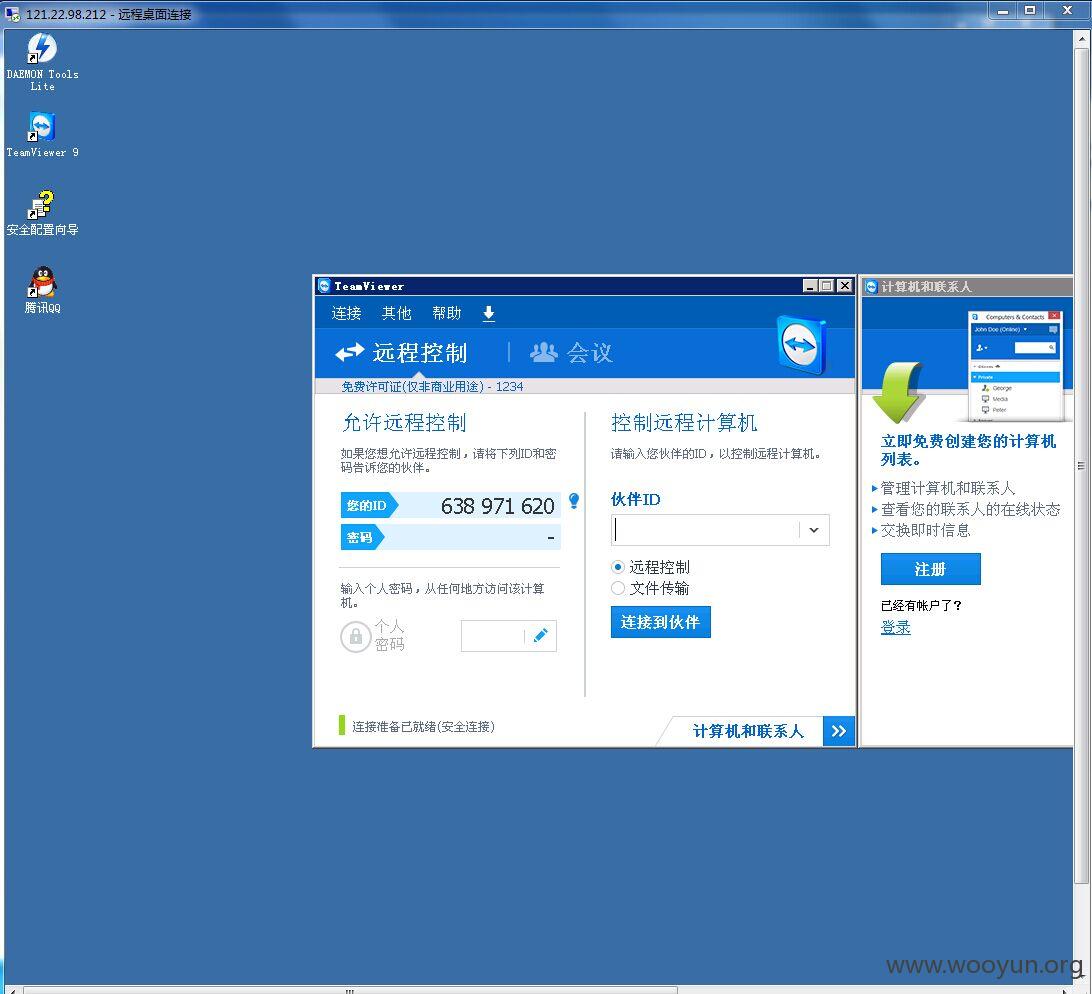Minimize the remote desktop connection window
This screenshot has width=1092, height=994.
point(1004,10)
